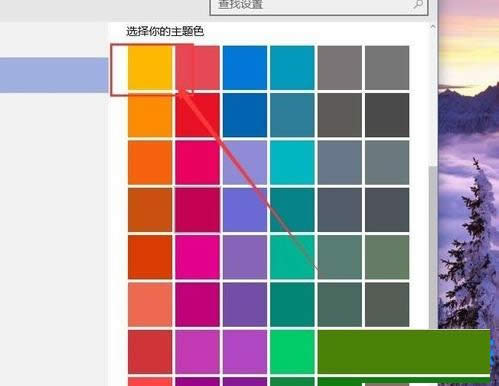Viewport: 499px width, 386px height.
Task: Select the dark teal swatch in fourth row
Action: click(x=292, y=210)
